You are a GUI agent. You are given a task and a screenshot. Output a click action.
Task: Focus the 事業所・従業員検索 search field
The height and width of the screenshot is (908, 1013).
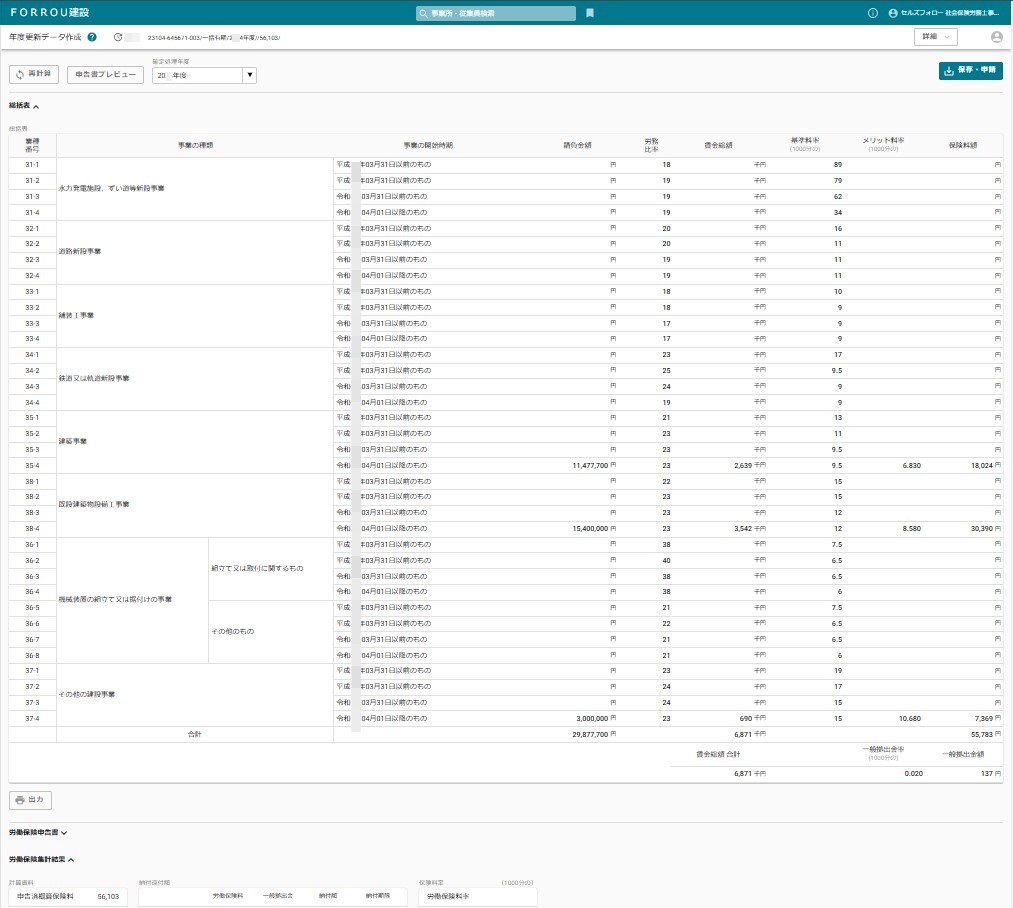pos(496,14)
